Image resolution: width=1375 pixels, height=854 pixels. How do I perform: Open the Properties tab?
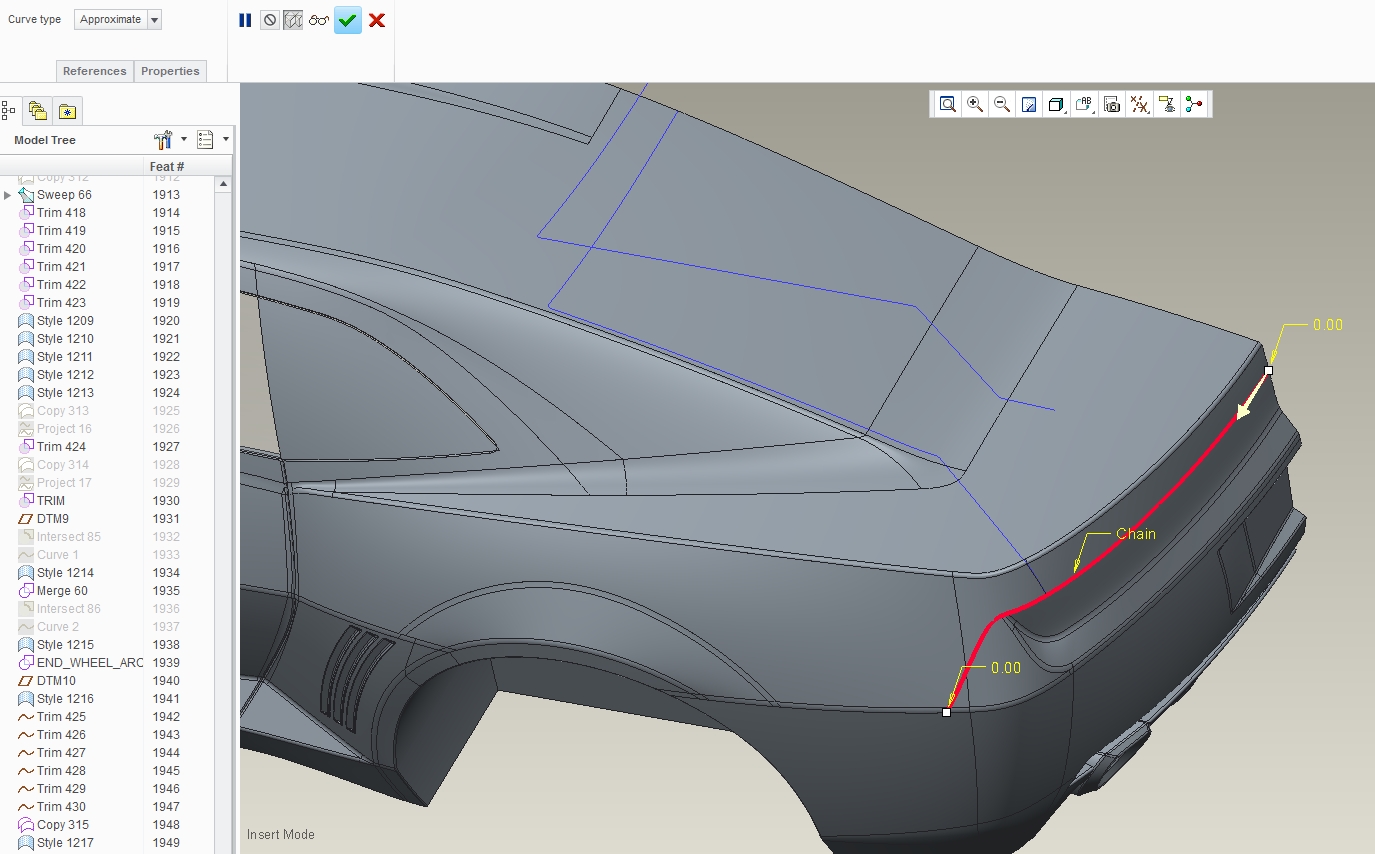pos(170,71)
